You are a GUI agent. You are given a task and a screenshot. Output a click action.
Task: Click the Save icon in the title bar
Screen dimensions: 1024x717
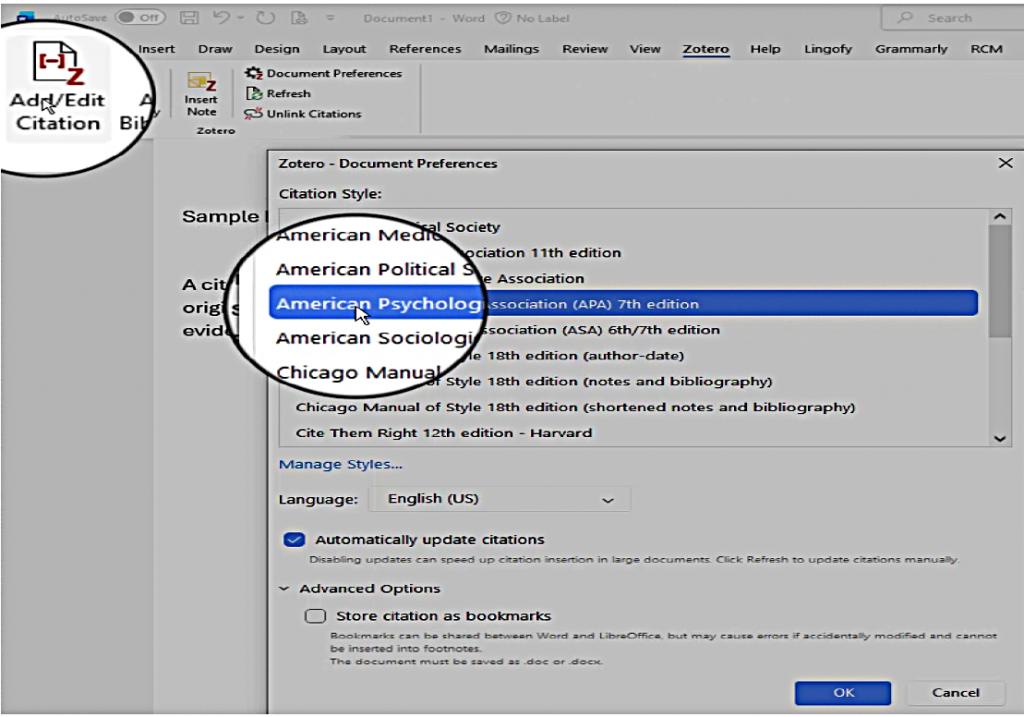tap(188, 18)
